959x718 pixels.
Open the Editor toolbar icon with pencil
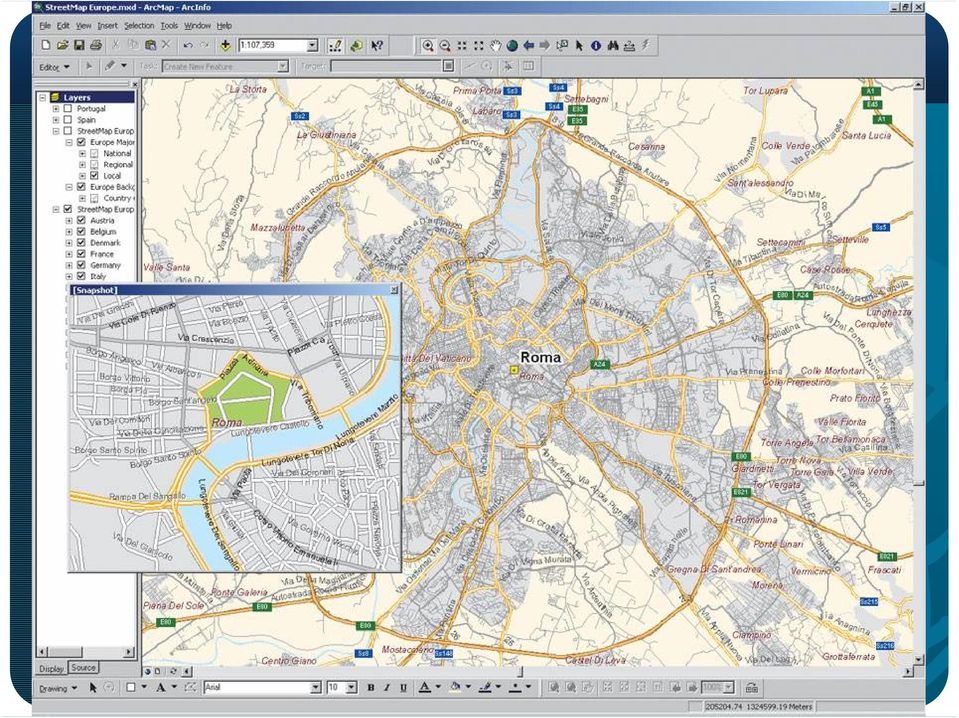(x=335, y=45)
